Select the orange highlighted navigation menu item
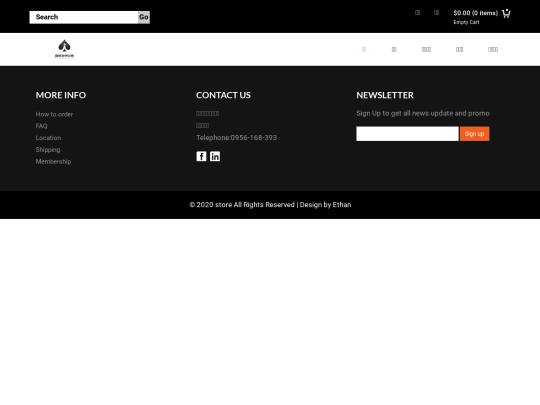This screenshot has width=540, height=405. click(364, 50)
